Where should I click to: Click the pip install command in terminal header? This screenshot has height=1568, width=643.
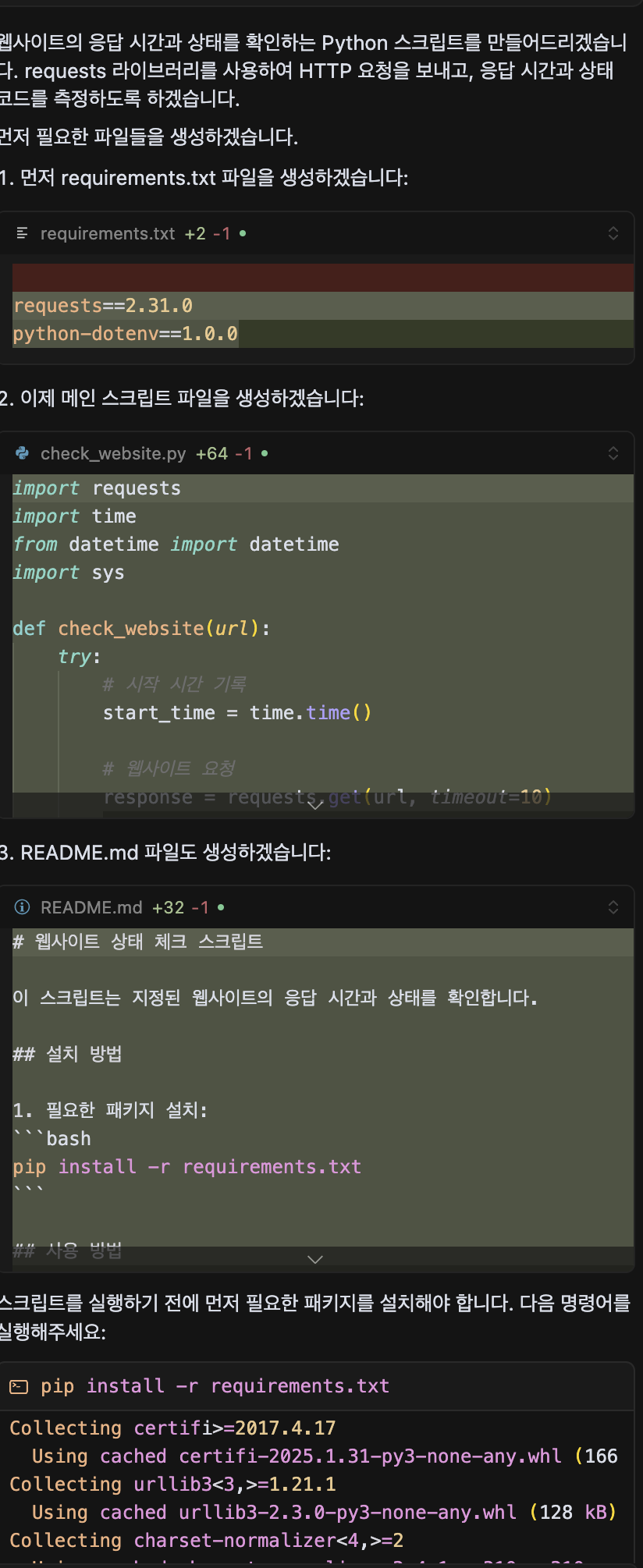click(215, 1386)
